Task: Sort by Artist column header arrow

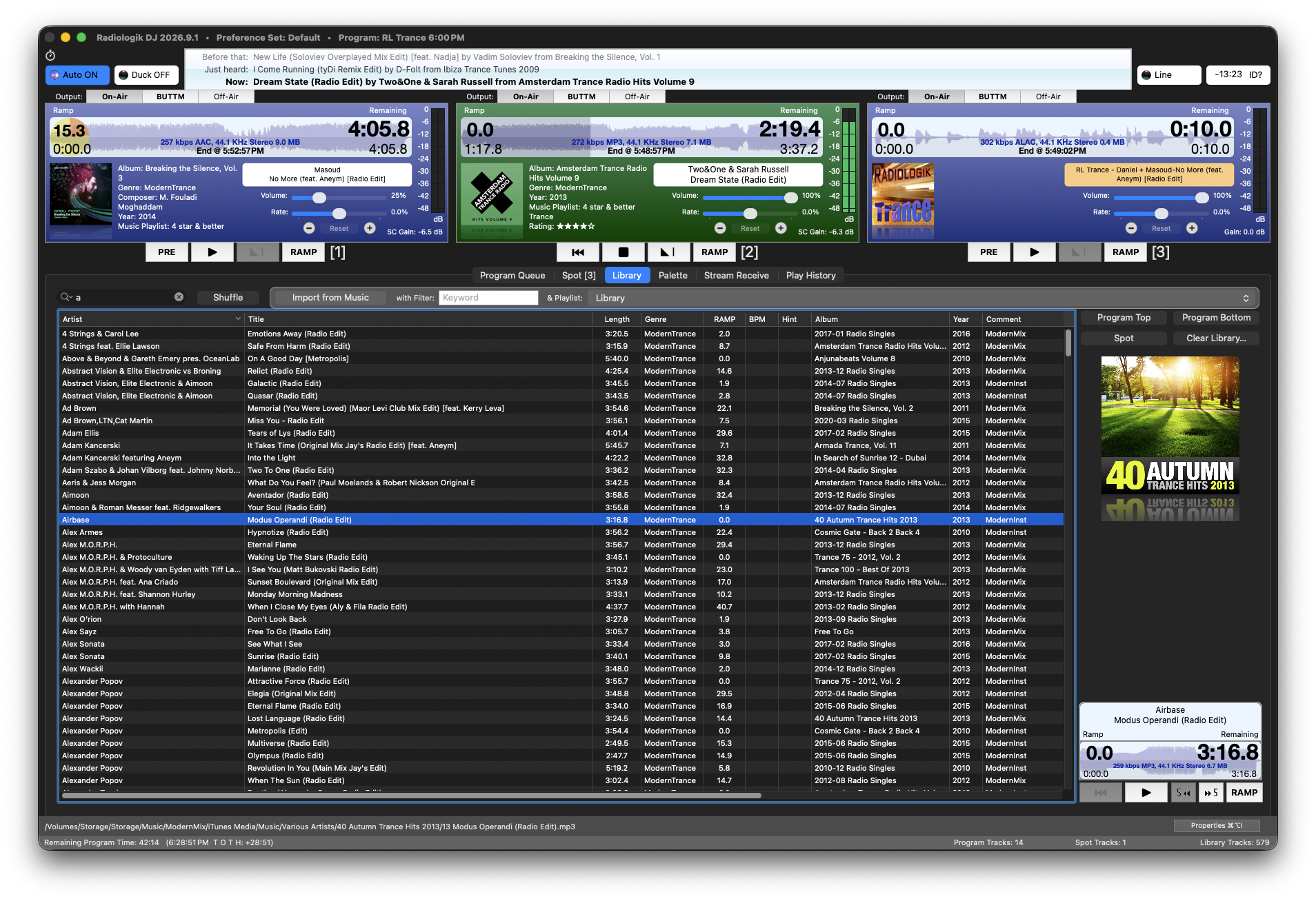Action: 238,319
